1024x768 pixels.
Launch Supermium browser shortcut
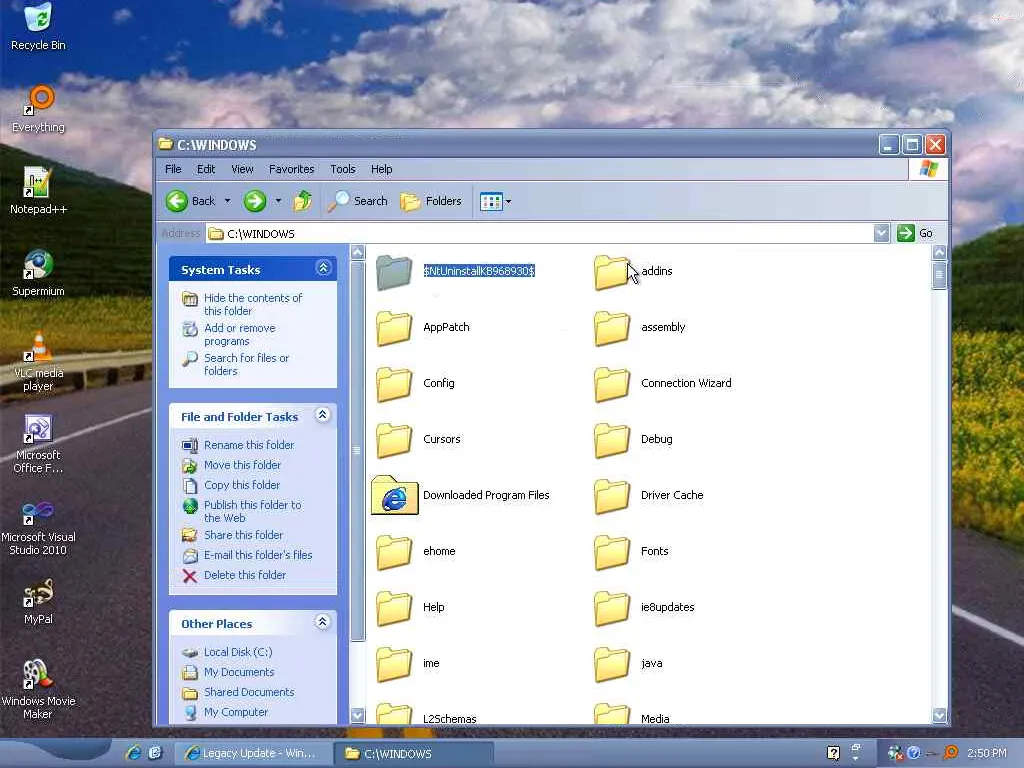[x=38, y=273]
